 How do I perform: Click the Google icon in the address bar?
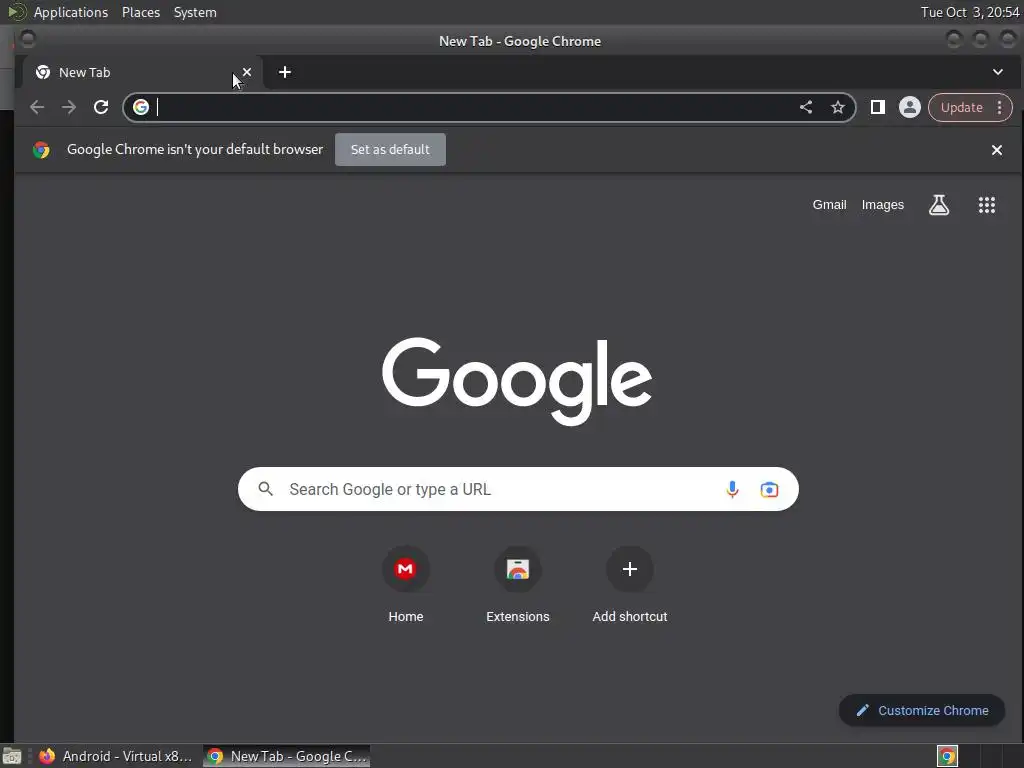coord(141,107)
